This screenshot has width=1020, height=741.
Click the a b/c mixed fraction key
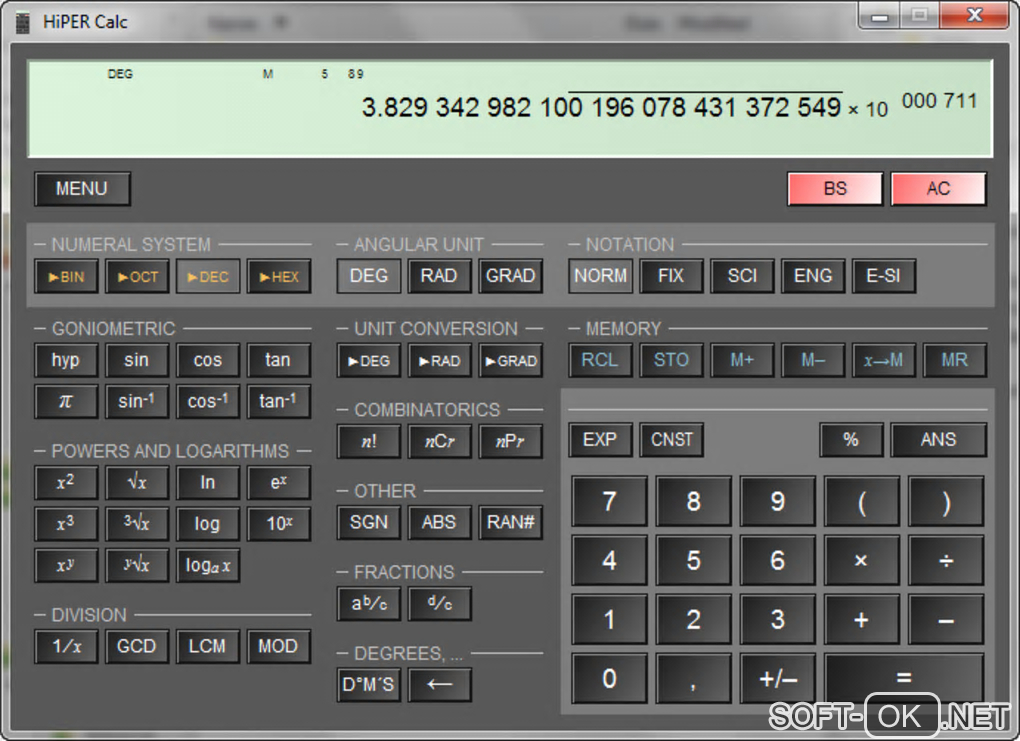(x=369, y=604)
